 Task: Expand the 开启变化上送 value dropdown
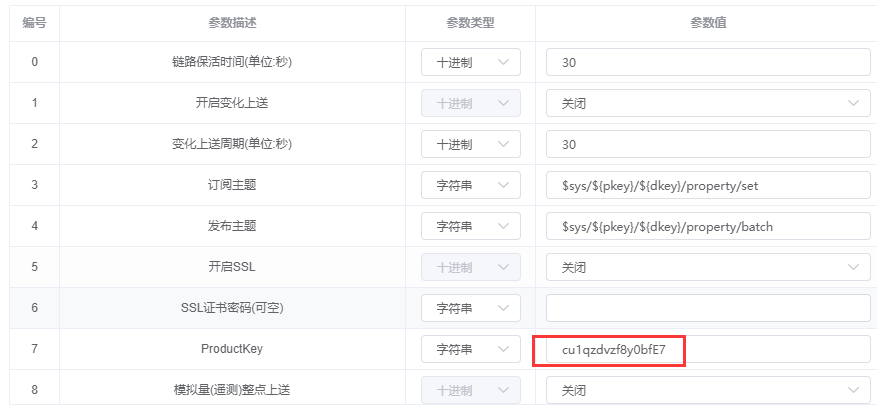tap(708, 104)
